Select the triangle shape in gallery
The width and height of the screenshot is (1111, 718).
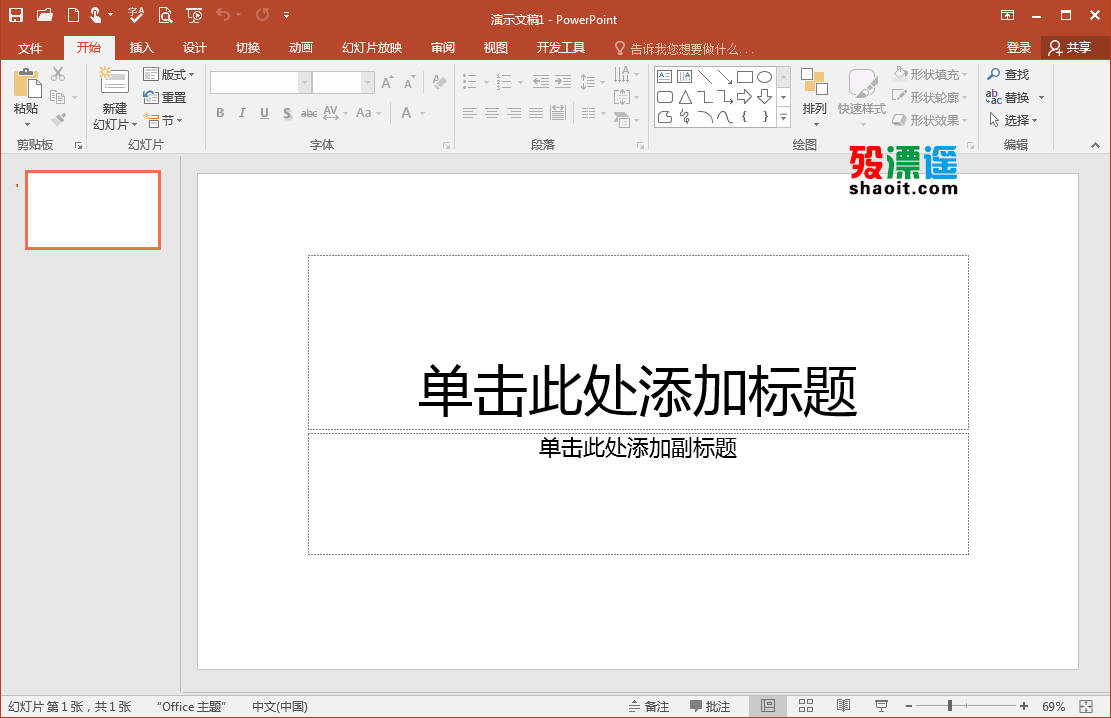(x=685, y=97)
